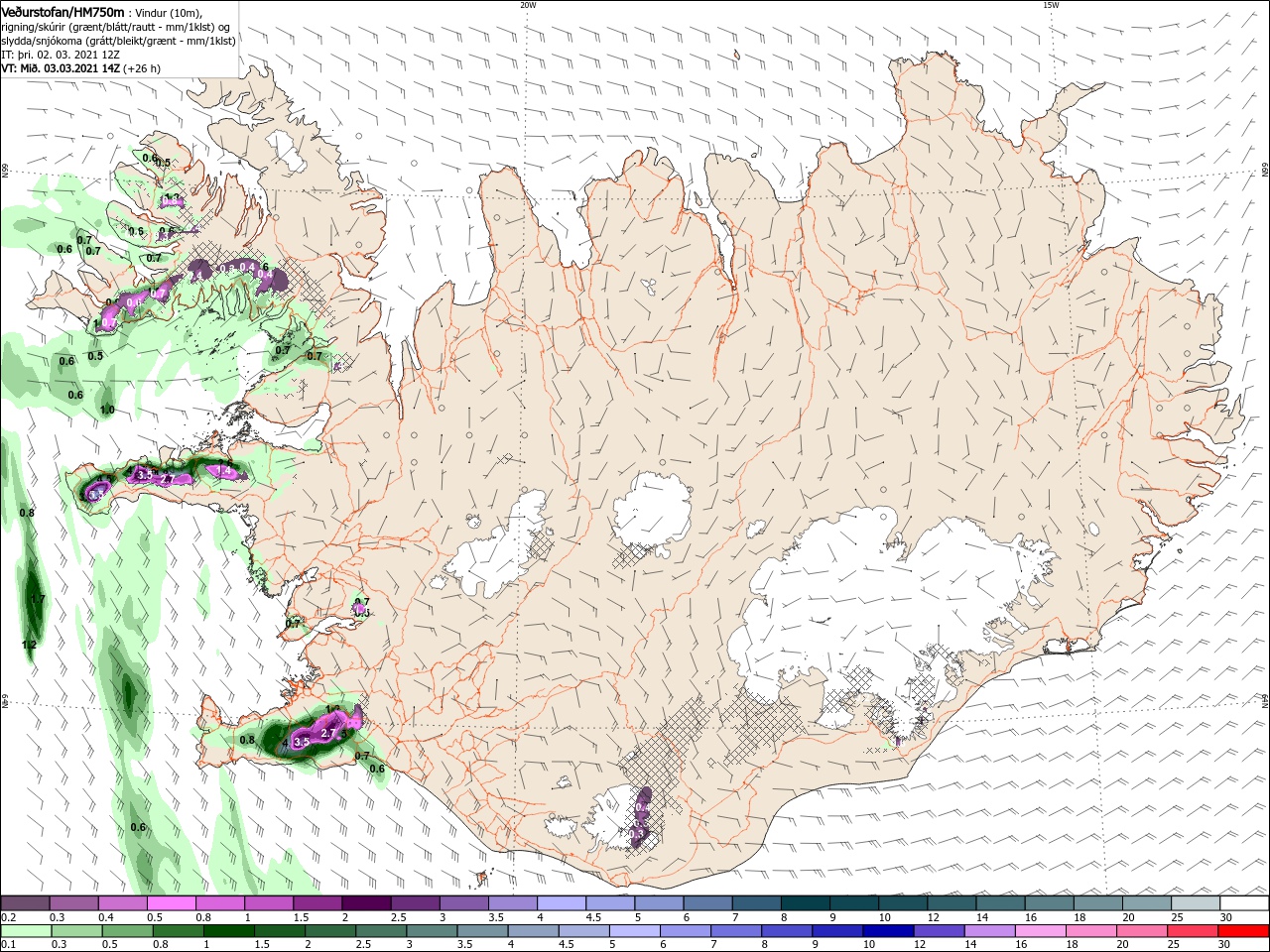Click the 15W longitude label
The image size is (1270, 952).
(x=1051, y=5)
